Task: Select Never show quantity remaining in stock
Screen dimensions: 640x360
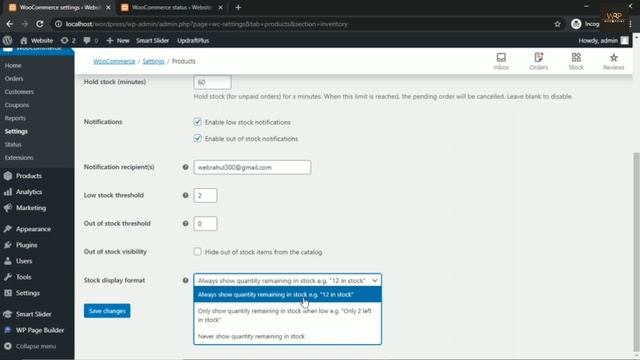Action: pyautogui.click(x=288, y=336)
